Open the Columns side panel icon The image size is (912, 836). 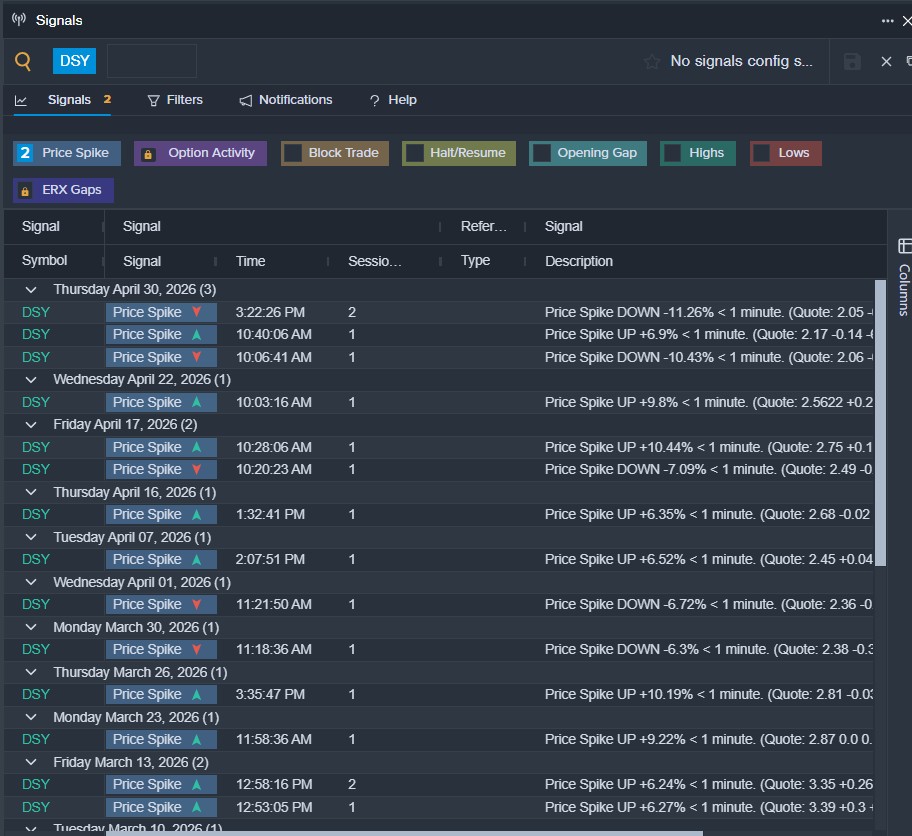pyautogui.click(x=904, y=246)
